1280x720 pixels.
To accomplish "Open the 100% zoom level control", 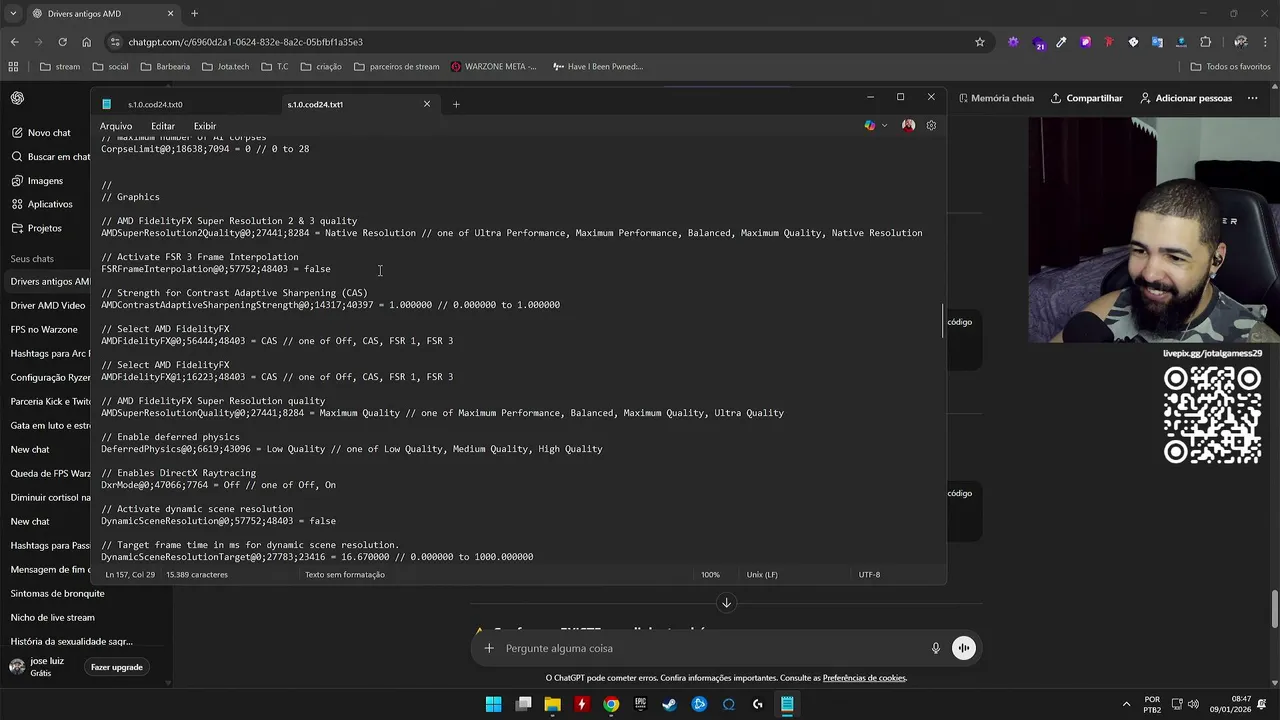I will [710, 575].
